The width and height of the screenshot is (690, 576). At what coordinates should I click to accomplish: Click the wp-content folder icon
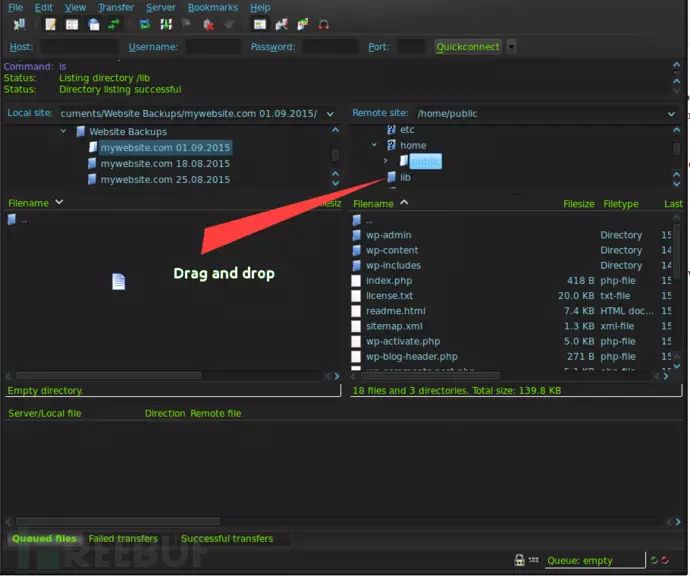tap(356, 250)
